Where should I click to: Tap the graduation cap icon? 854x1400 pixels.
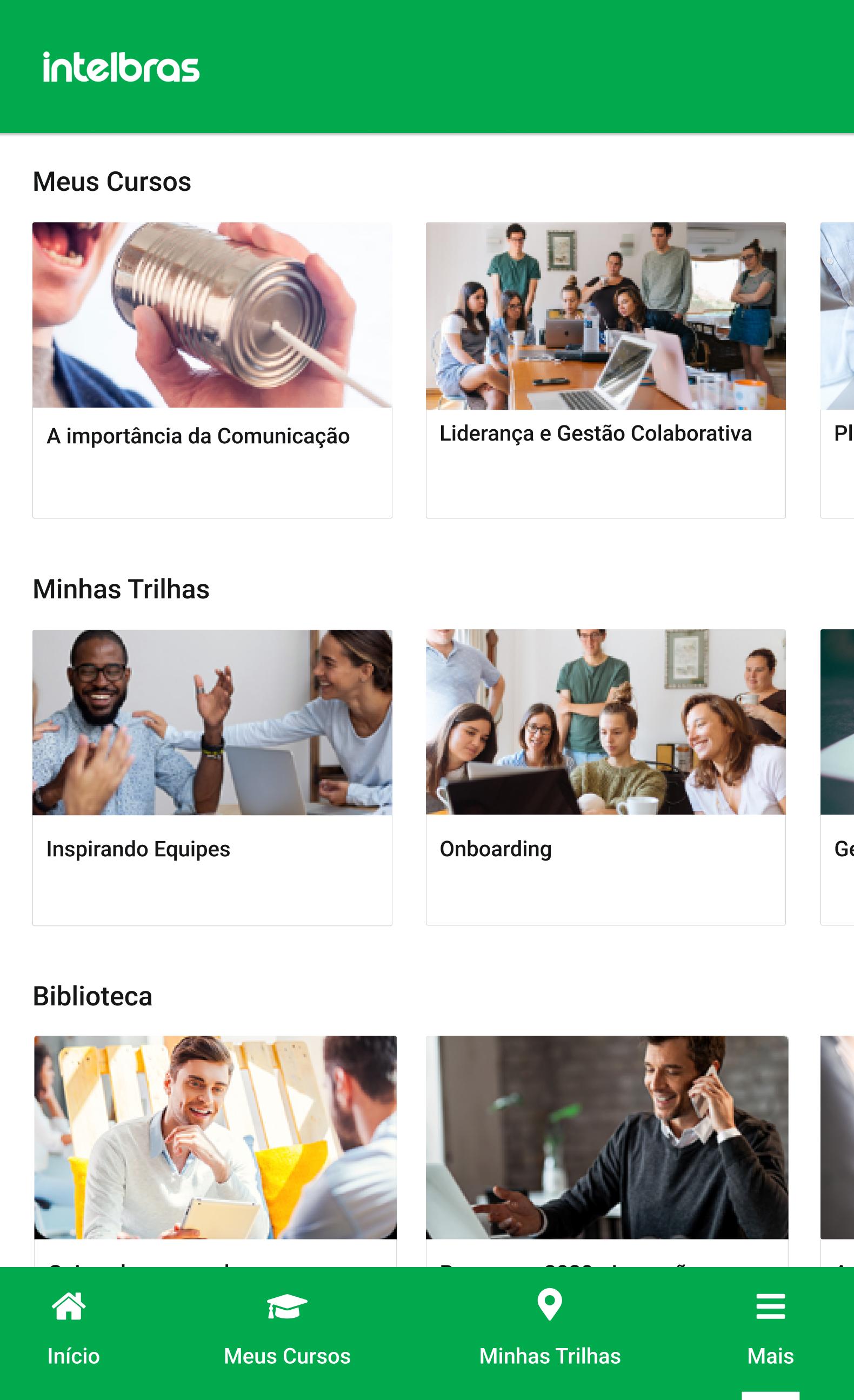(x=287, y=1306)
